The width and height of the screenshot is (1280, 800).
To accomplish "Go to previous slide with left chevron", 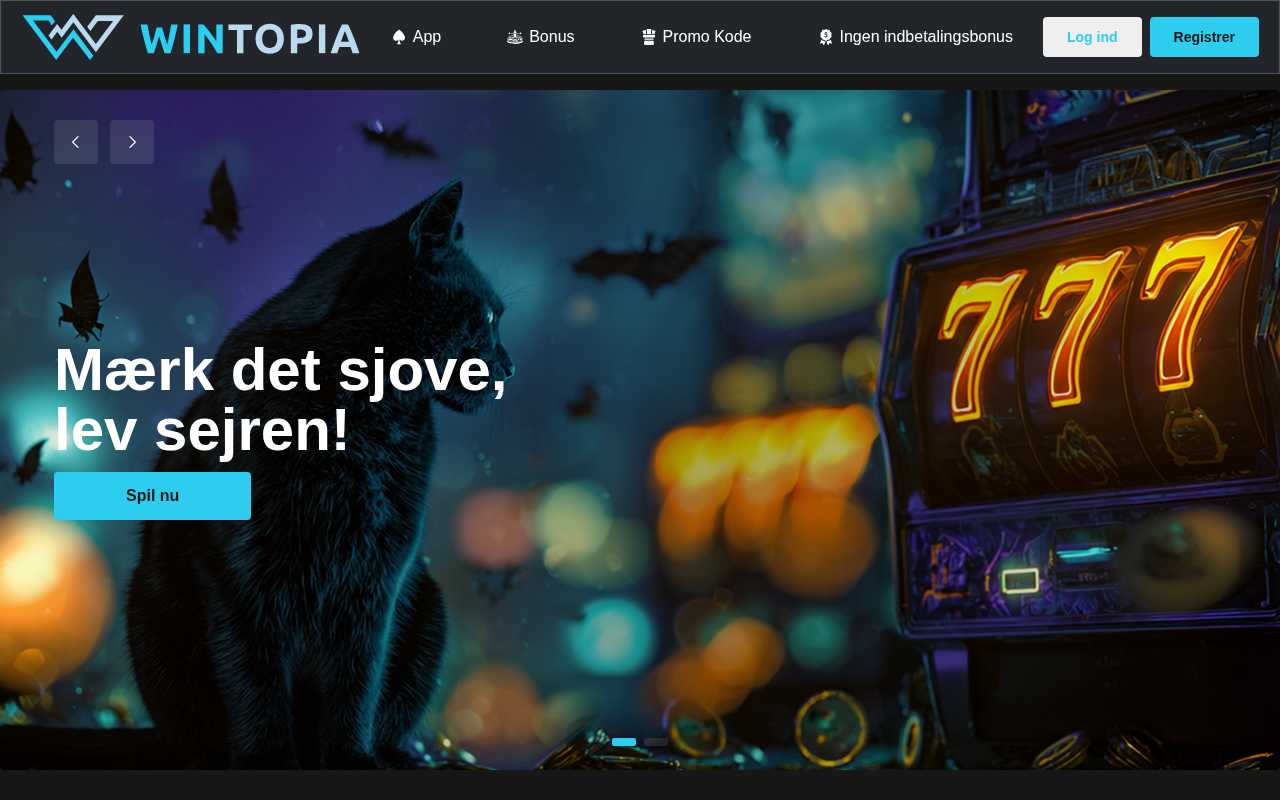I will [x=76, y=142].
